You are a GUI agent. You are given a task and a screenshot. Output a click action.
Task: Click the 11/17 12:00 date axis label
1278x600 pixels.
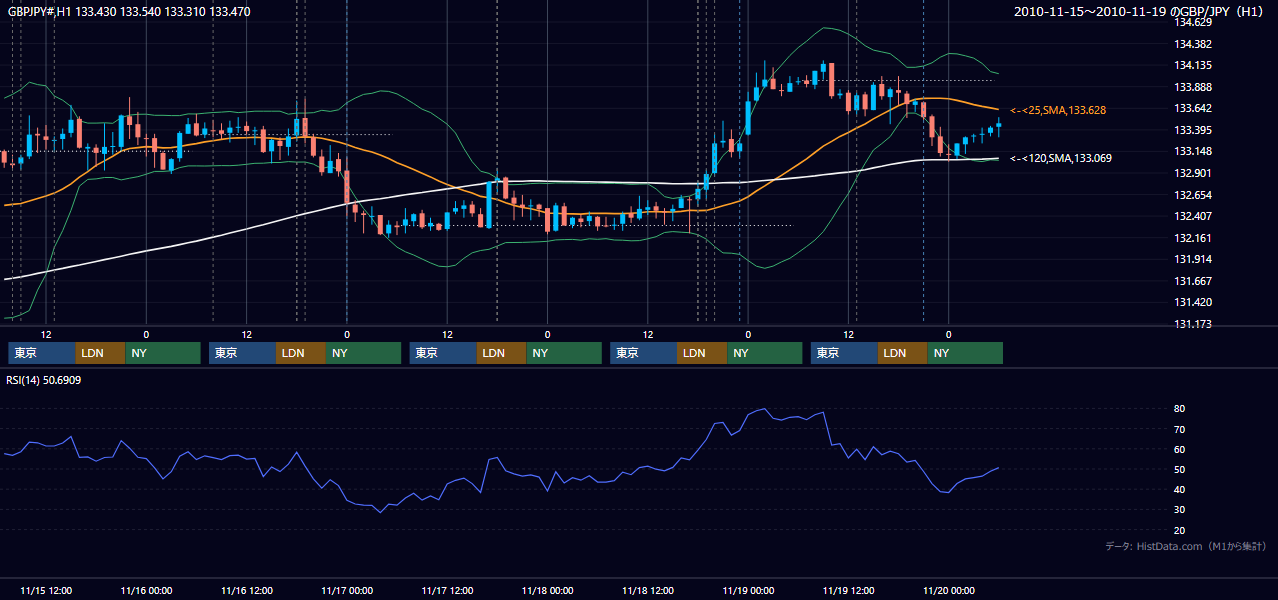pyautogui.click(x=447, y=590)
